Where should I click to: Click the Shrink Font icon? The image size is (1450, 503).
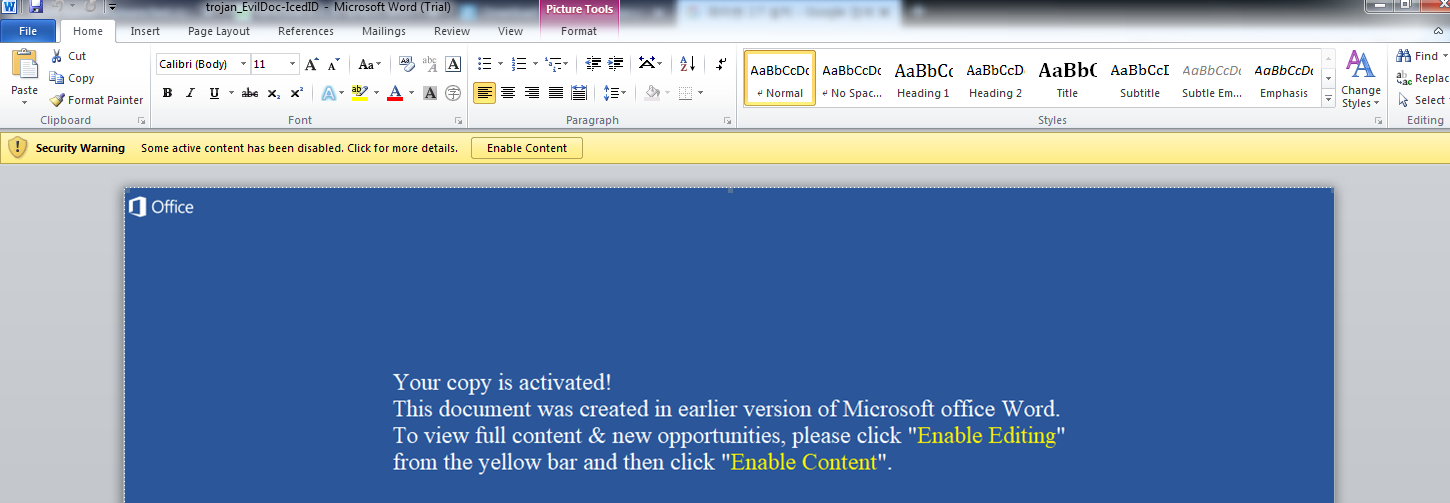pos(334,64)
